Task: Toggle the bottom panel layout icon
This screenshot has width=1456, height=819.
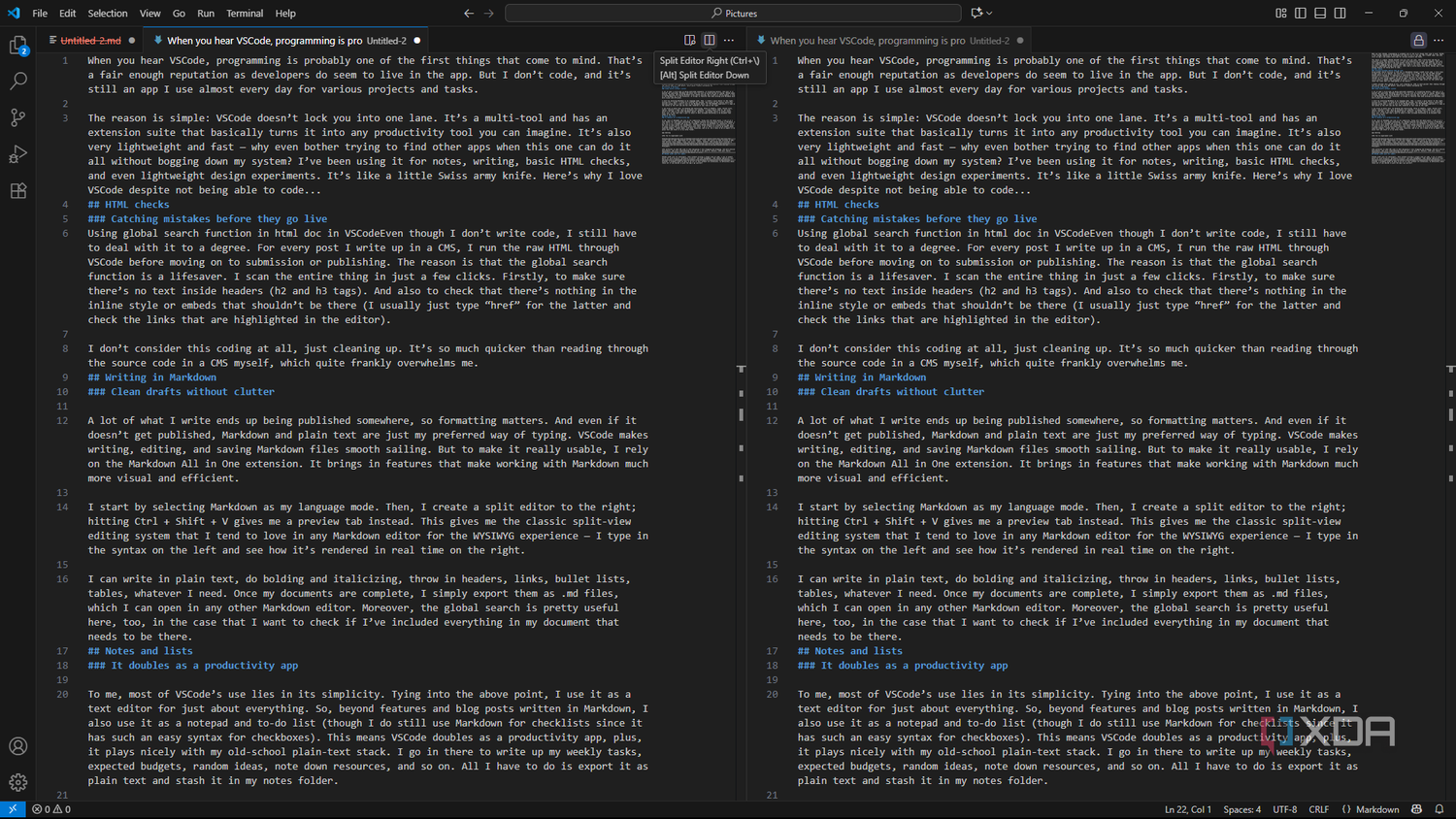Action: pyautogui.click(x=1320, y=13)
